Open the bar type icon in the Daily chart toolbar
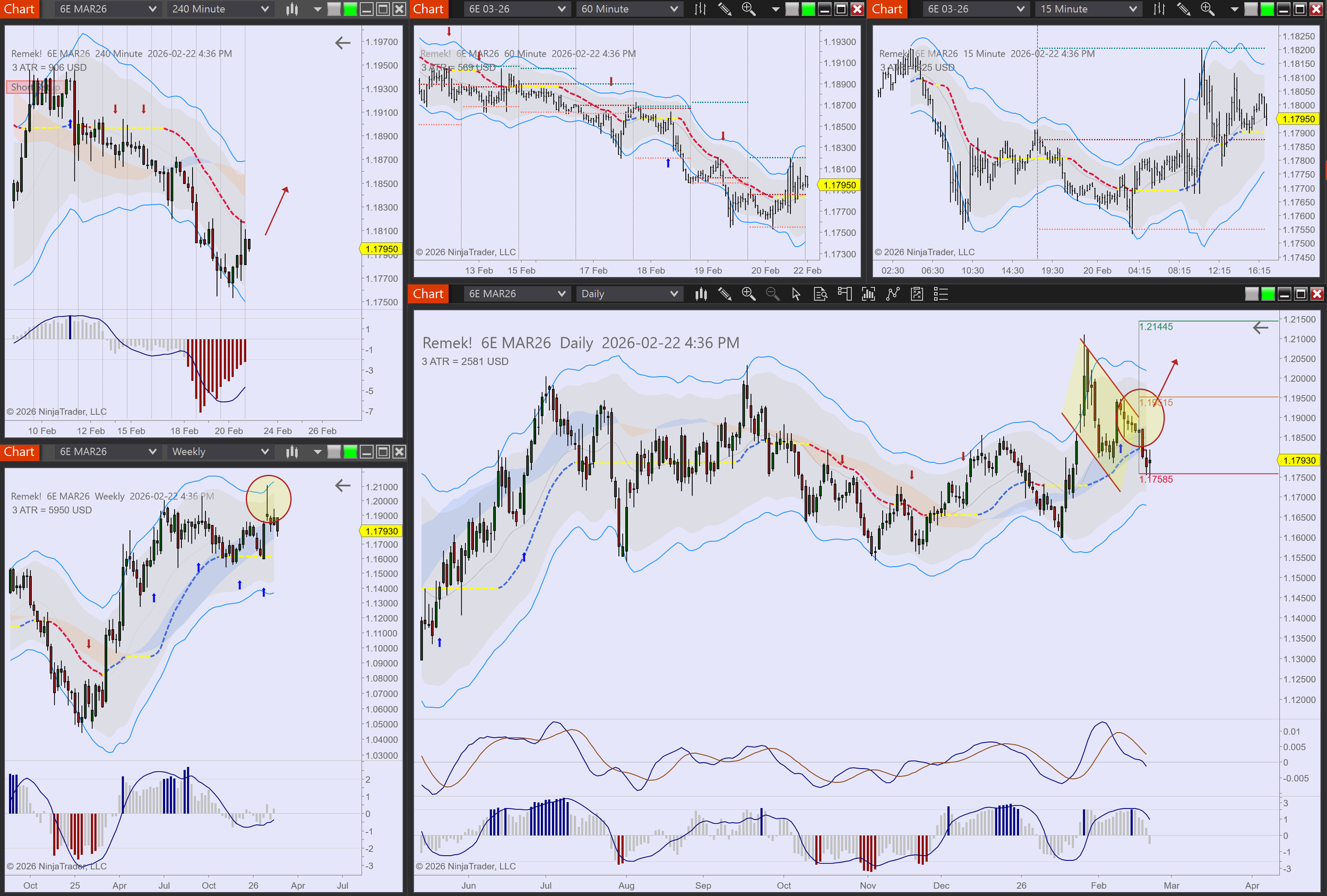The width and height of the screenshot is (1327, 896). click(701, 294)
